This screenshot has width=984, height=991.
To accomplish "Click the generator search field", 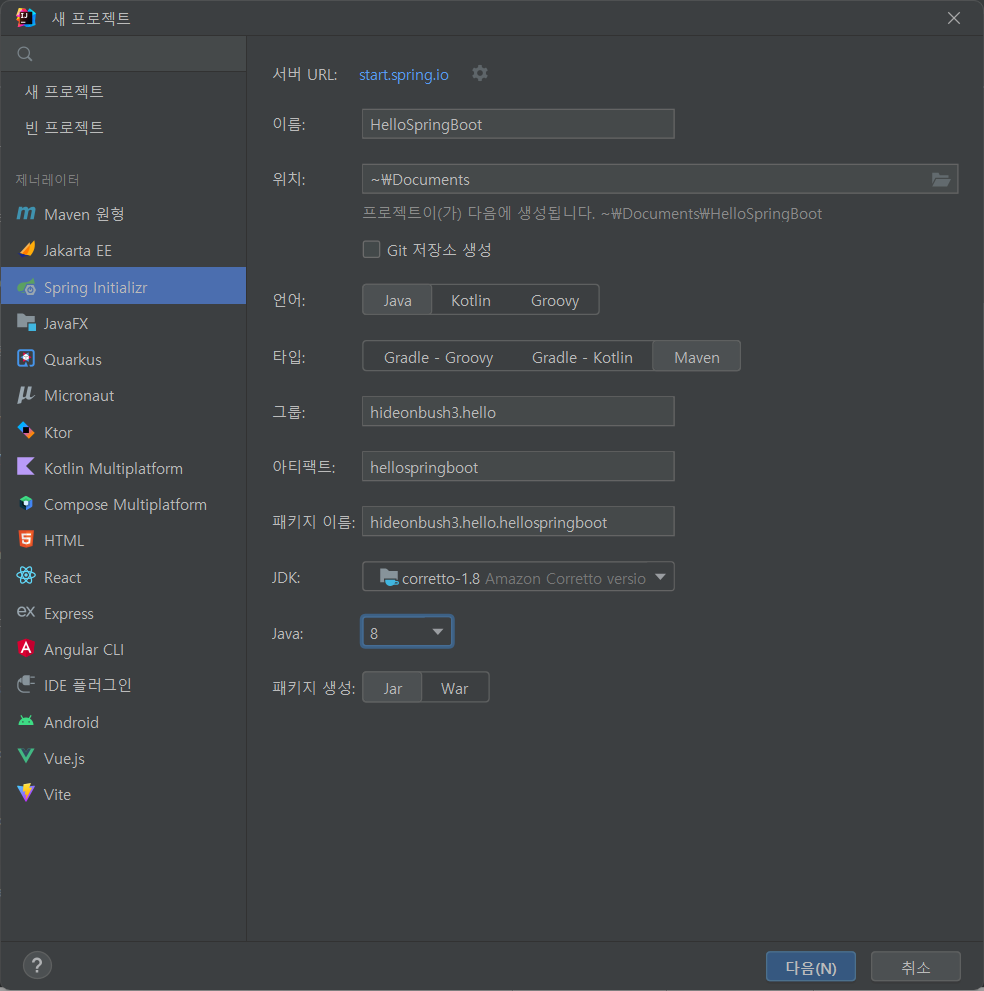I will point(123,54).
